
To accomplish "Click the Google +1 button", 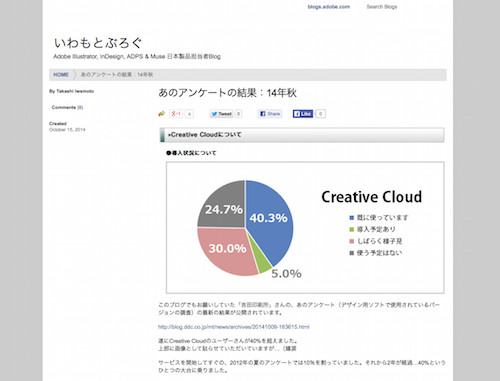I will (x=176, y=114).
